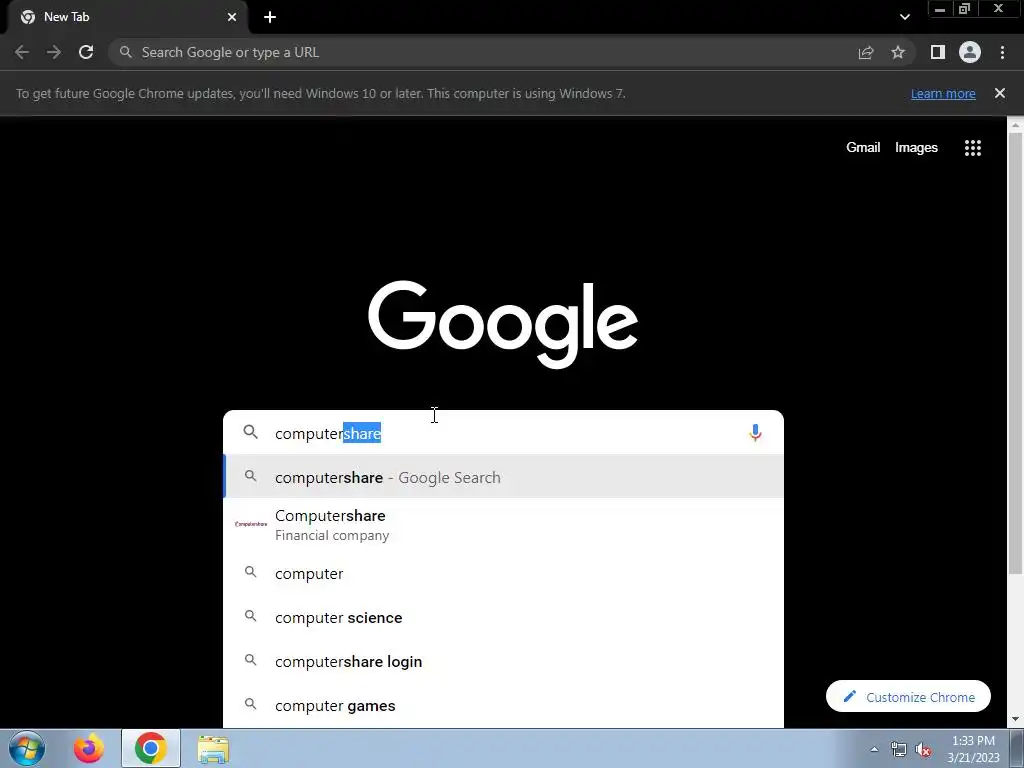The height and width of the screenshot is (768, 1024).
Task: Show hidden system tray icons
Action: point(874,749)
